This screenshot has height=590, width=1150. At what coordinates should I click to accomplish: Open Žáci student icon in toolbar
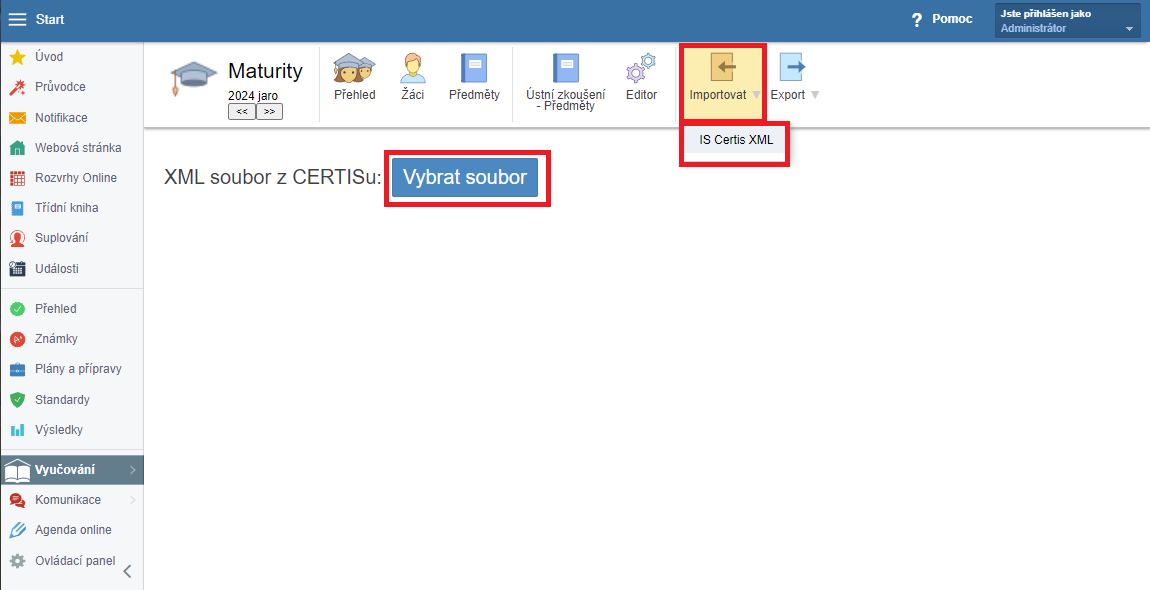412,68
